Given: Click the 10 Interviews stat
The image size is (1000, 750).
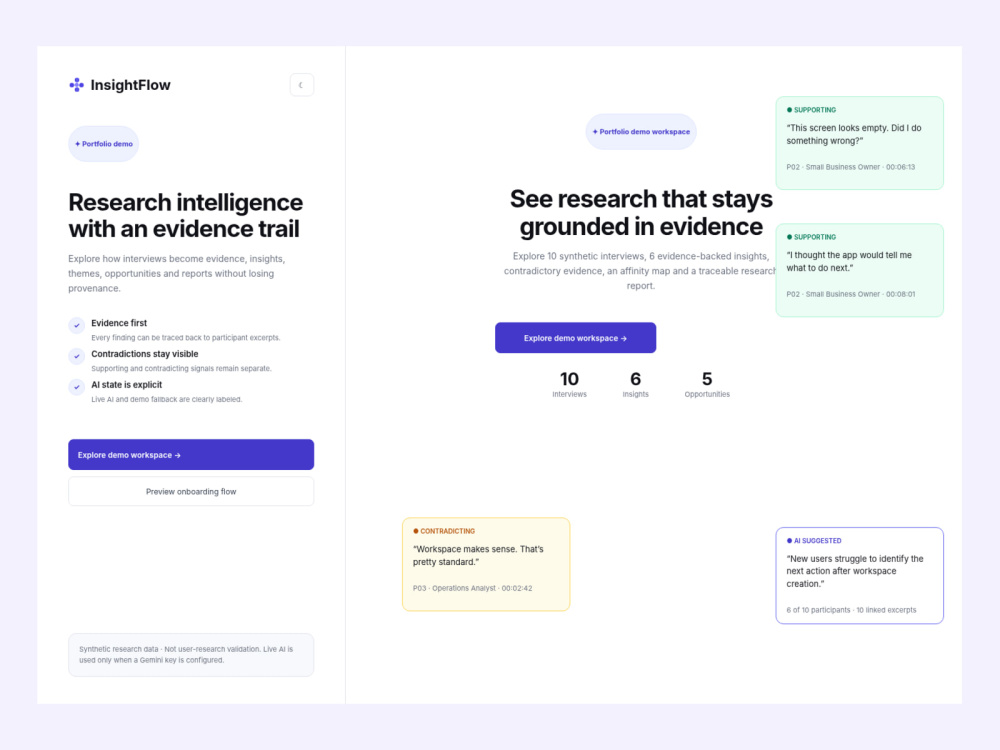Looking at the screenshot, I should coord(570,385).
